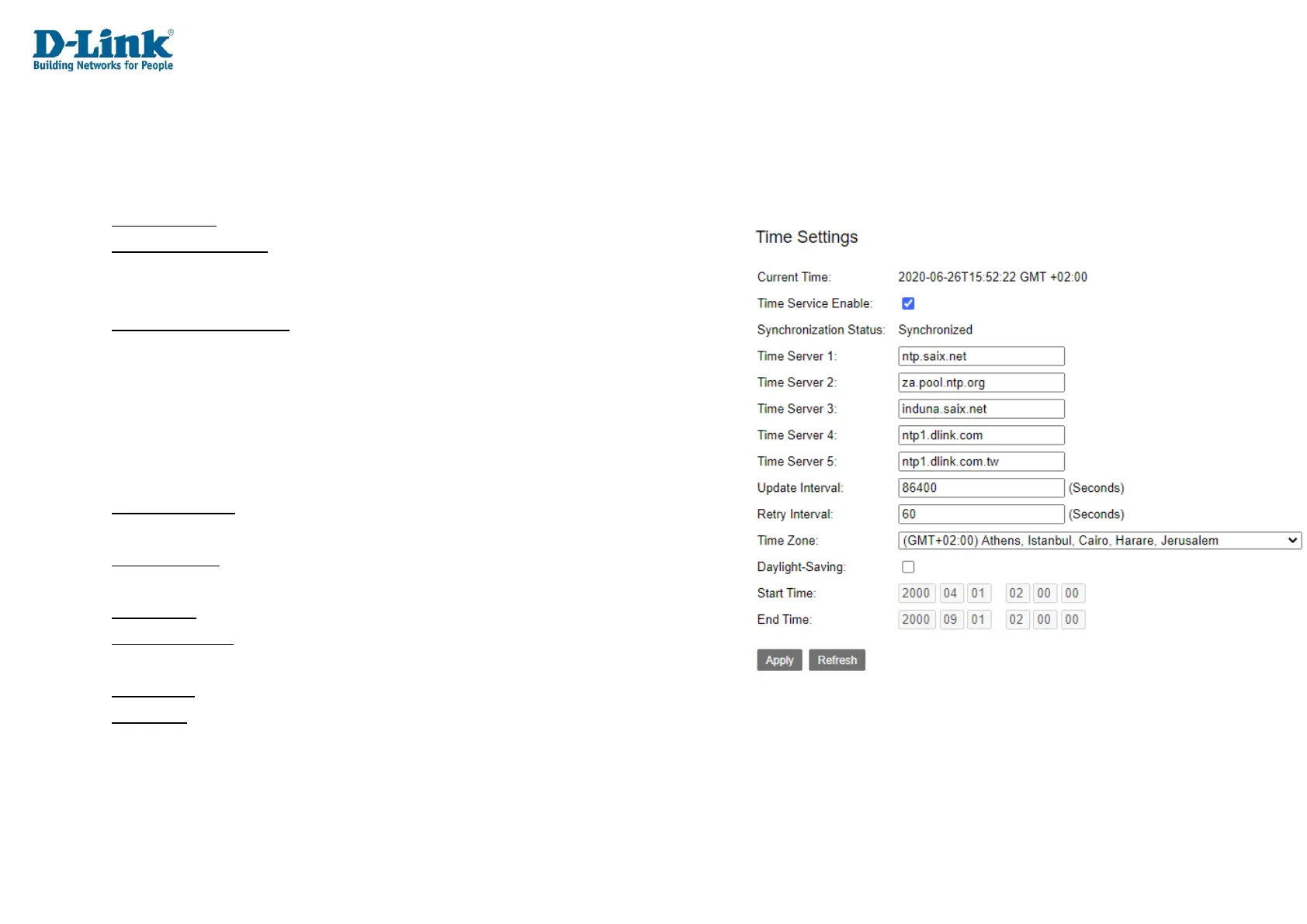Click the Time Zone label

[x=788, y=541]
